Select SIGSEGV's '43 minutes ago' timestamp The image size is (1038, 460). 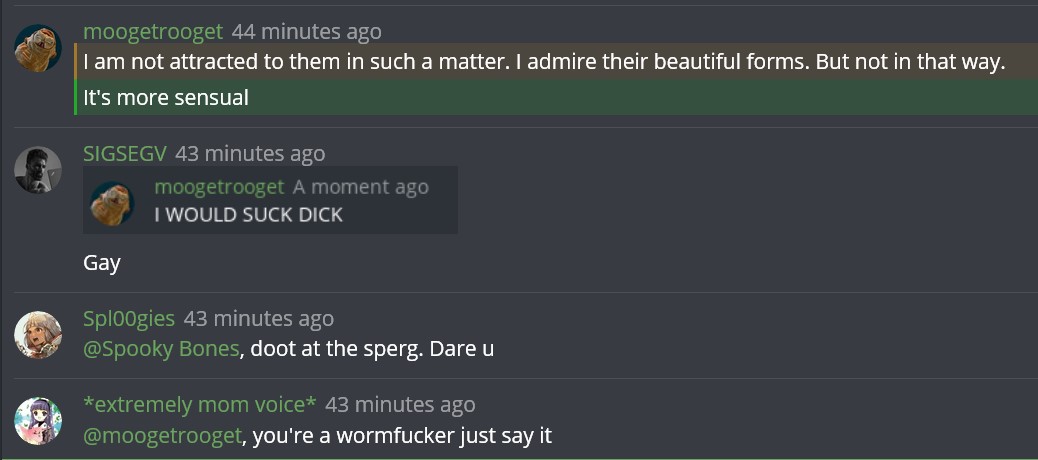250,154
